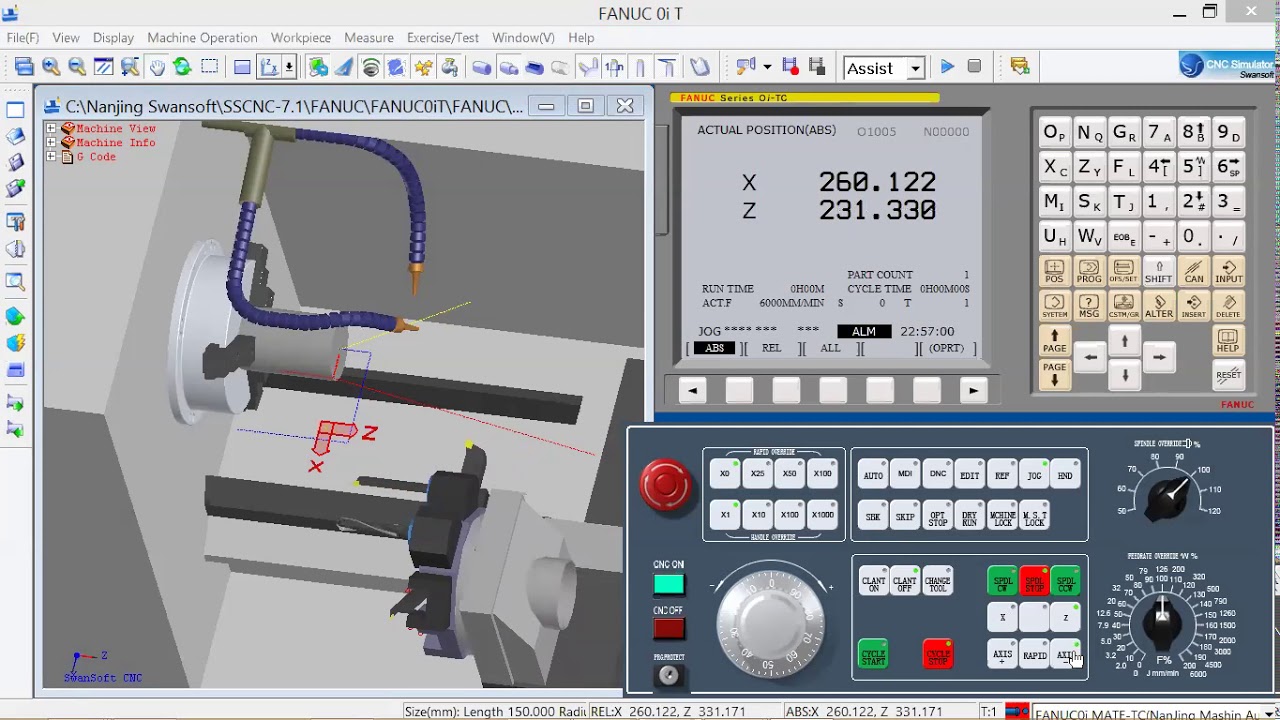The image size is (1280, 720).
Task: Expand the Machine View tree node
Action: coord(51,128)
